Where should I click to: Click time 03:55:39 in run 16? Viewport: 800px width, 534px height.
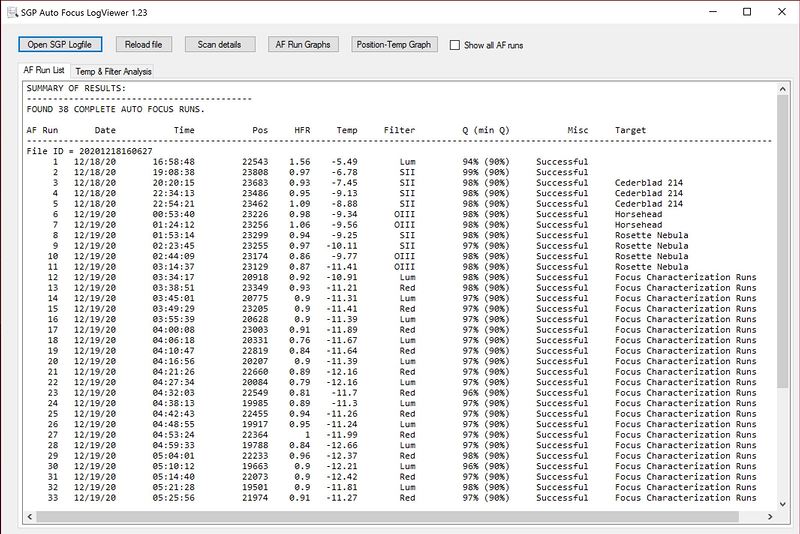pyautogui.click(x=173, y=319)
